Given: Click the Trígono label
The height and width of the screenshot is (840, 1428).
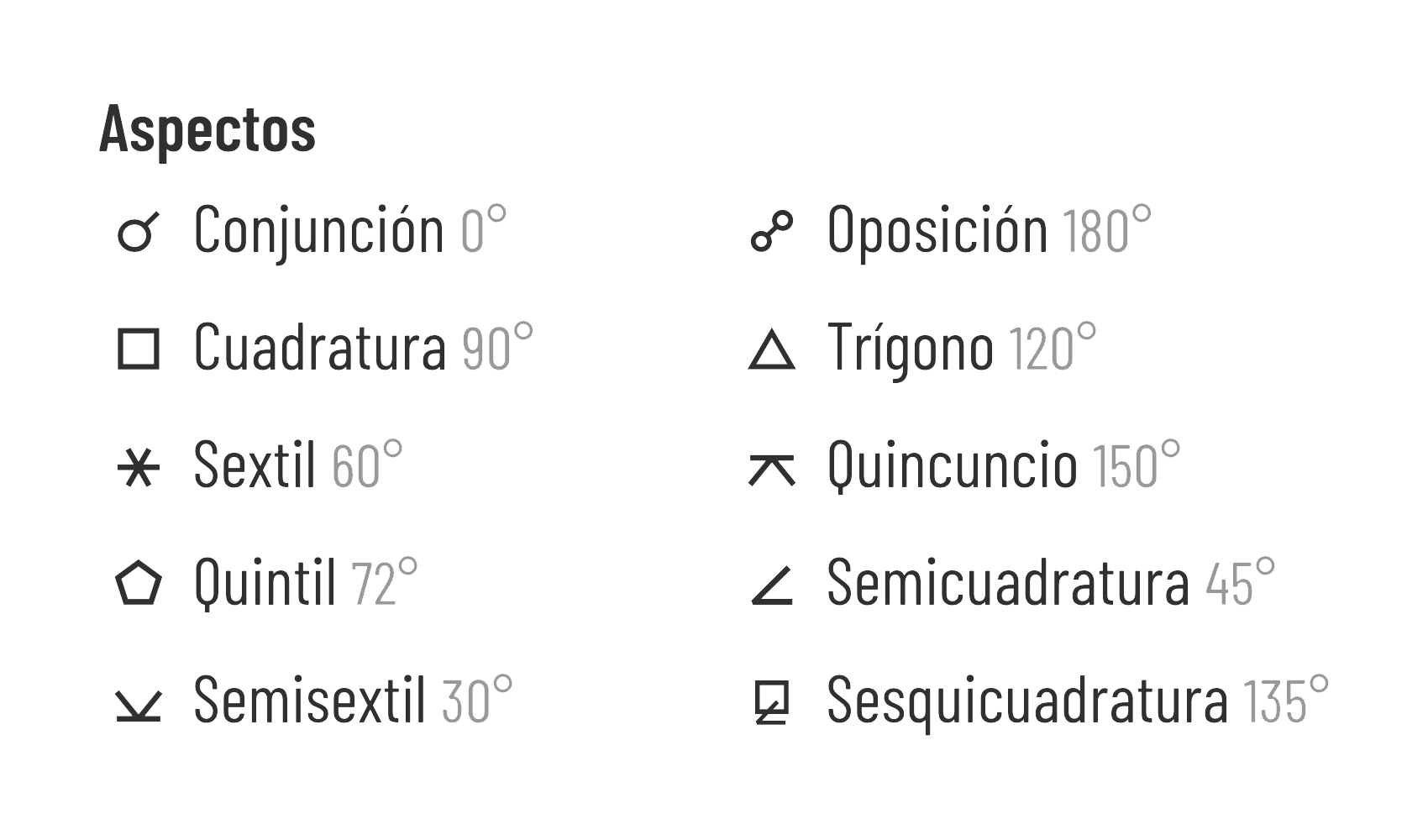Looking at the screenshot, I should pyautogui.click(x=911, y=348).
